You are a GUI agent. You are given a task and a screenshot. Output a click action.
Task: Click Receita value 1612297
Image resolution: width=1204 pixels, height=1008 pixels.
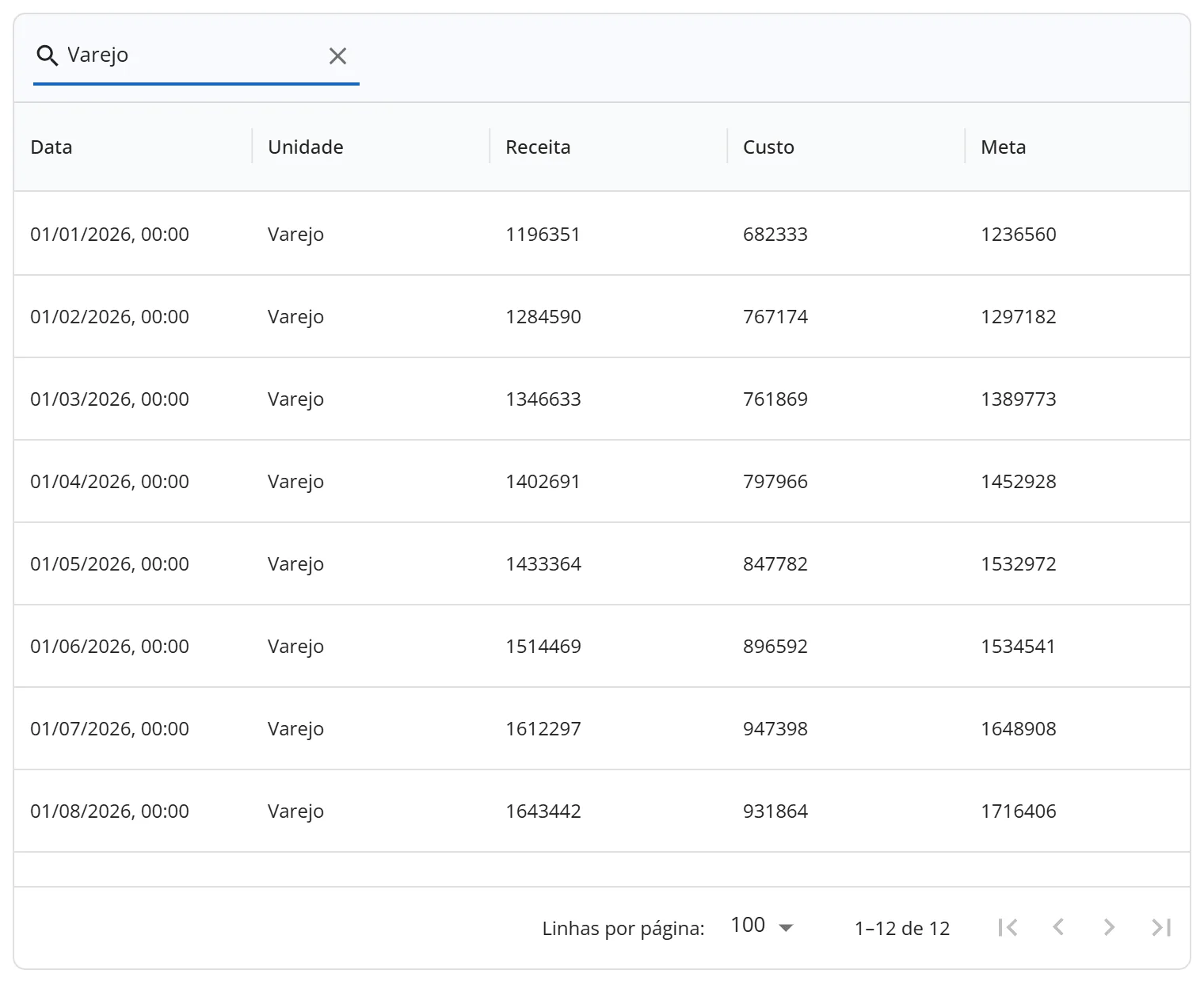[x=543, y=729]
